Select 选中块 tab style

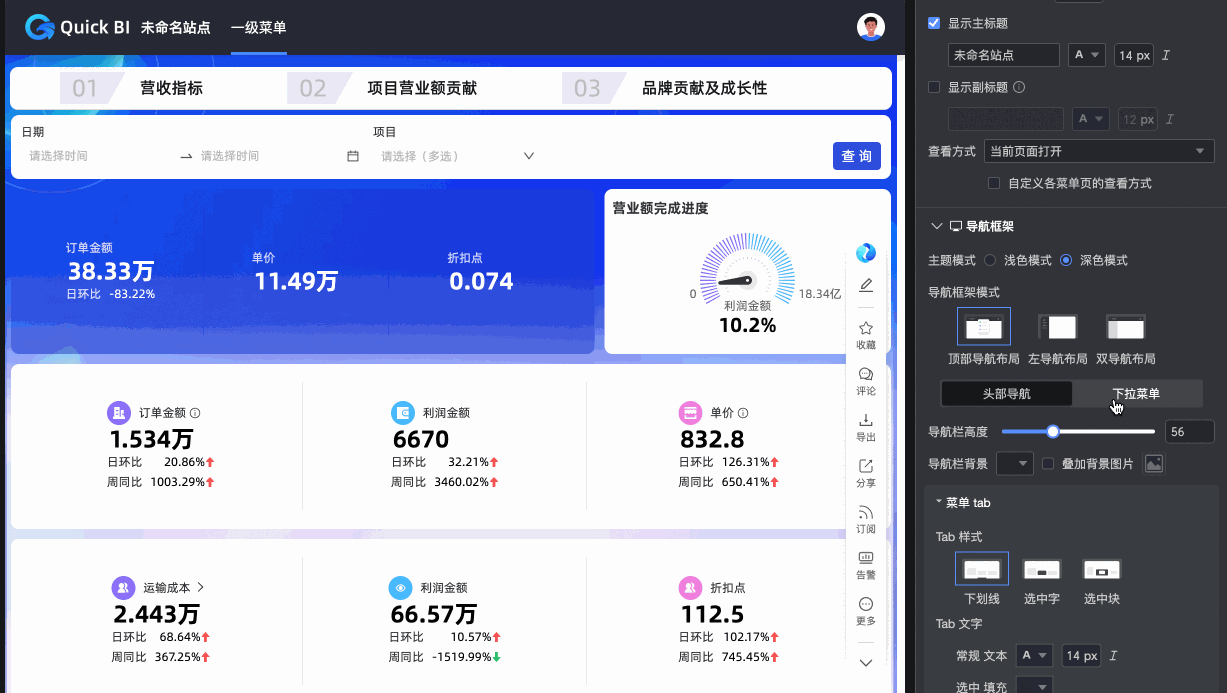(1102, 569)
